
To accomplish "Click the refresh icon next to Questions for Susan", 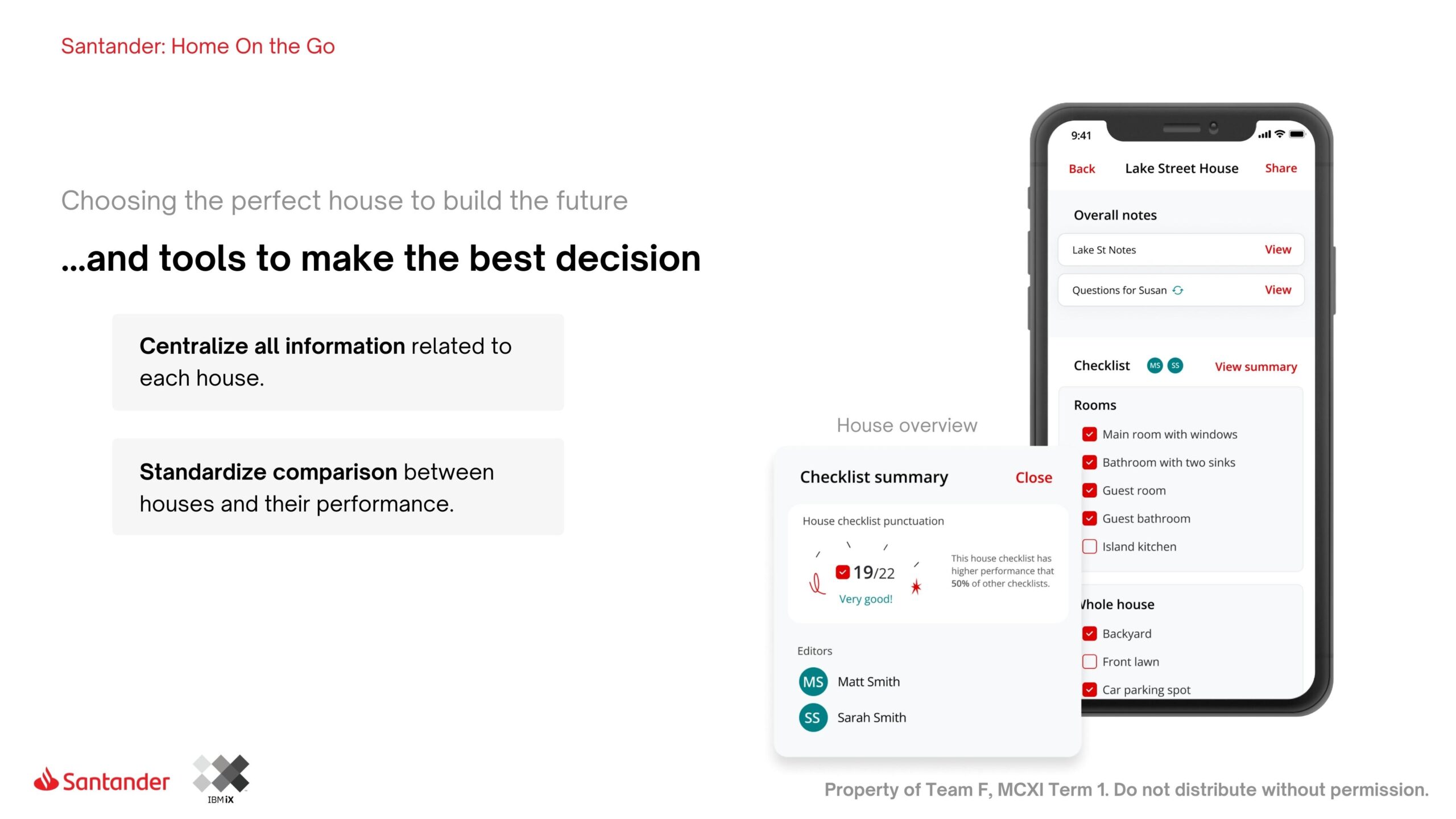I will pos(1175,290).
